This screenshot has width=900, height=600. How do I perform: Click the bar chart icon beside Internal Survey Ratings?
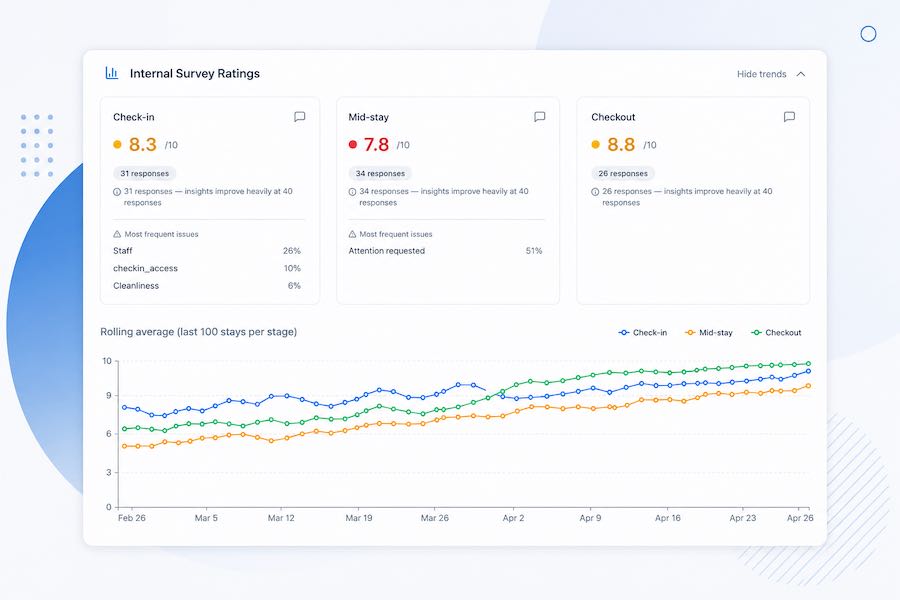[112, 73]
